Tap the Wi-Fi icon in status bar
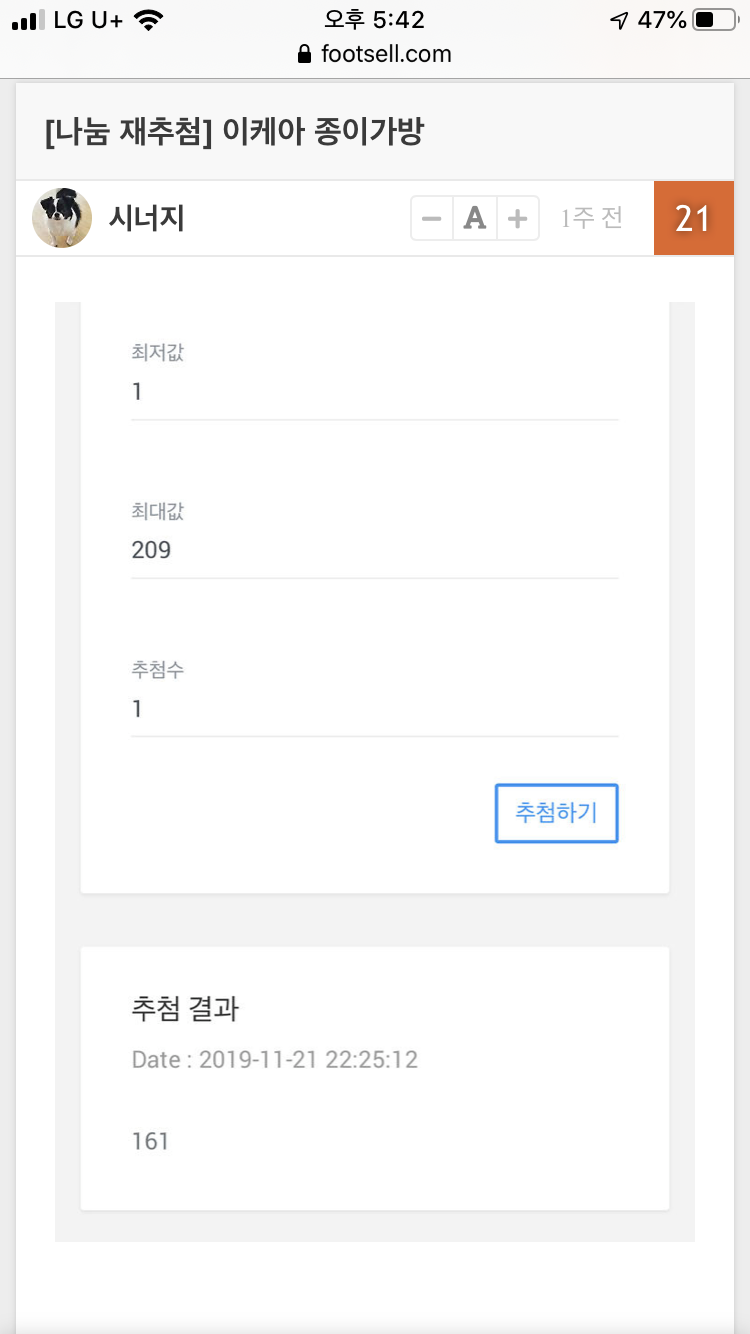Viewport: 750px width, 1334px height. (148, 20)
